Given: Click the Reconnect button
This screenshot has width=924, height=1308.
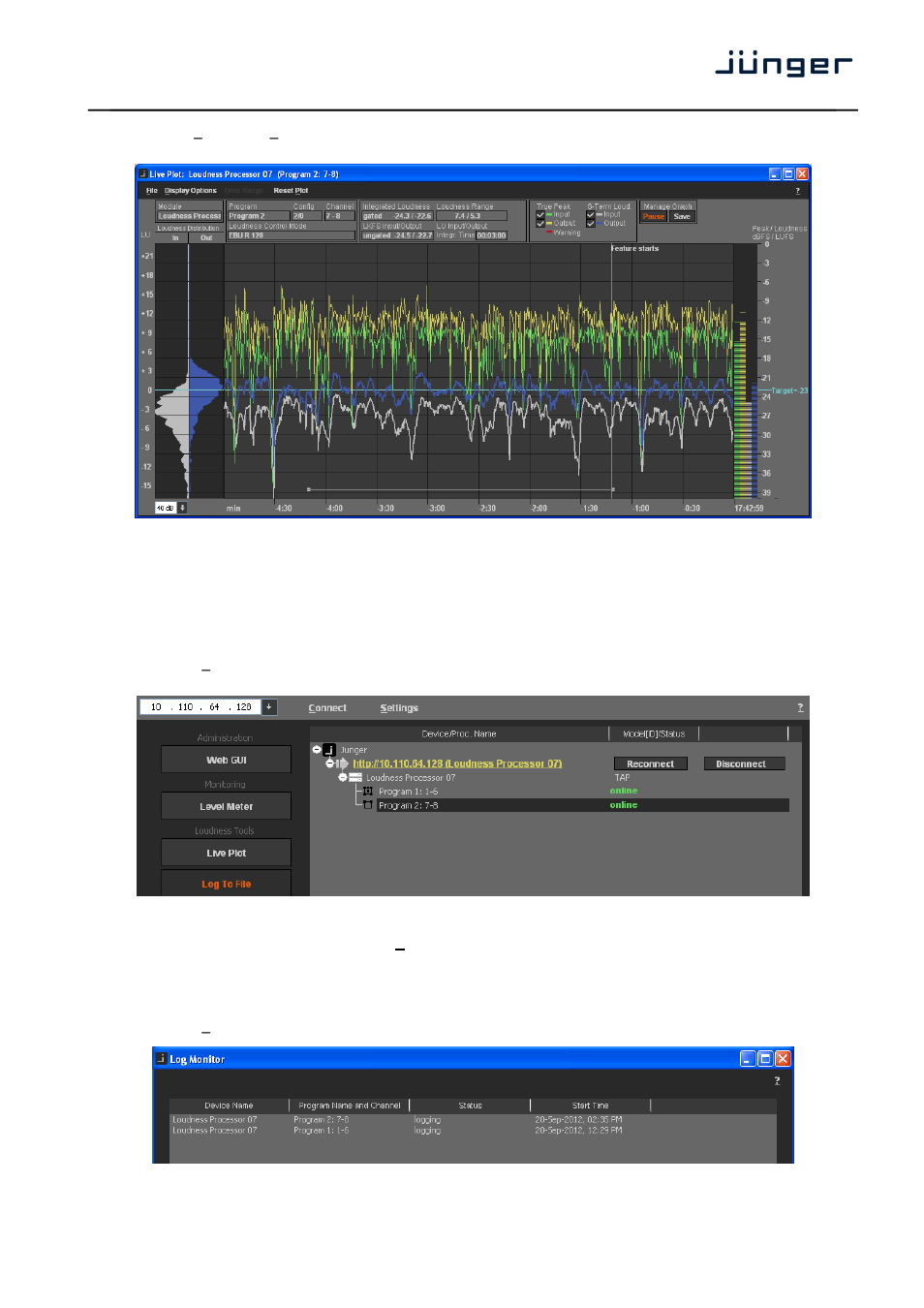Looking at the screenshot, I should coord(650,763).
